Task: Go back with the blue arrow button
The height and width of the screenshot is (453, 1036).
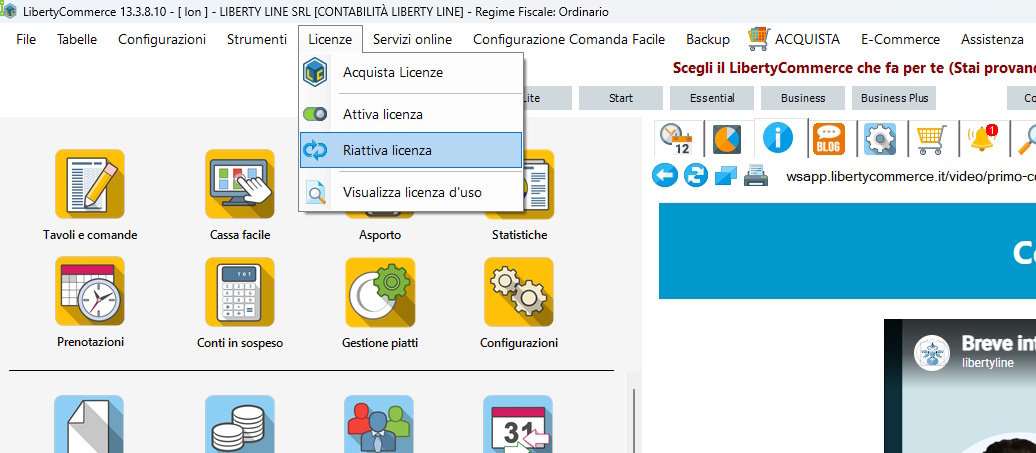Action: [665, 176]
